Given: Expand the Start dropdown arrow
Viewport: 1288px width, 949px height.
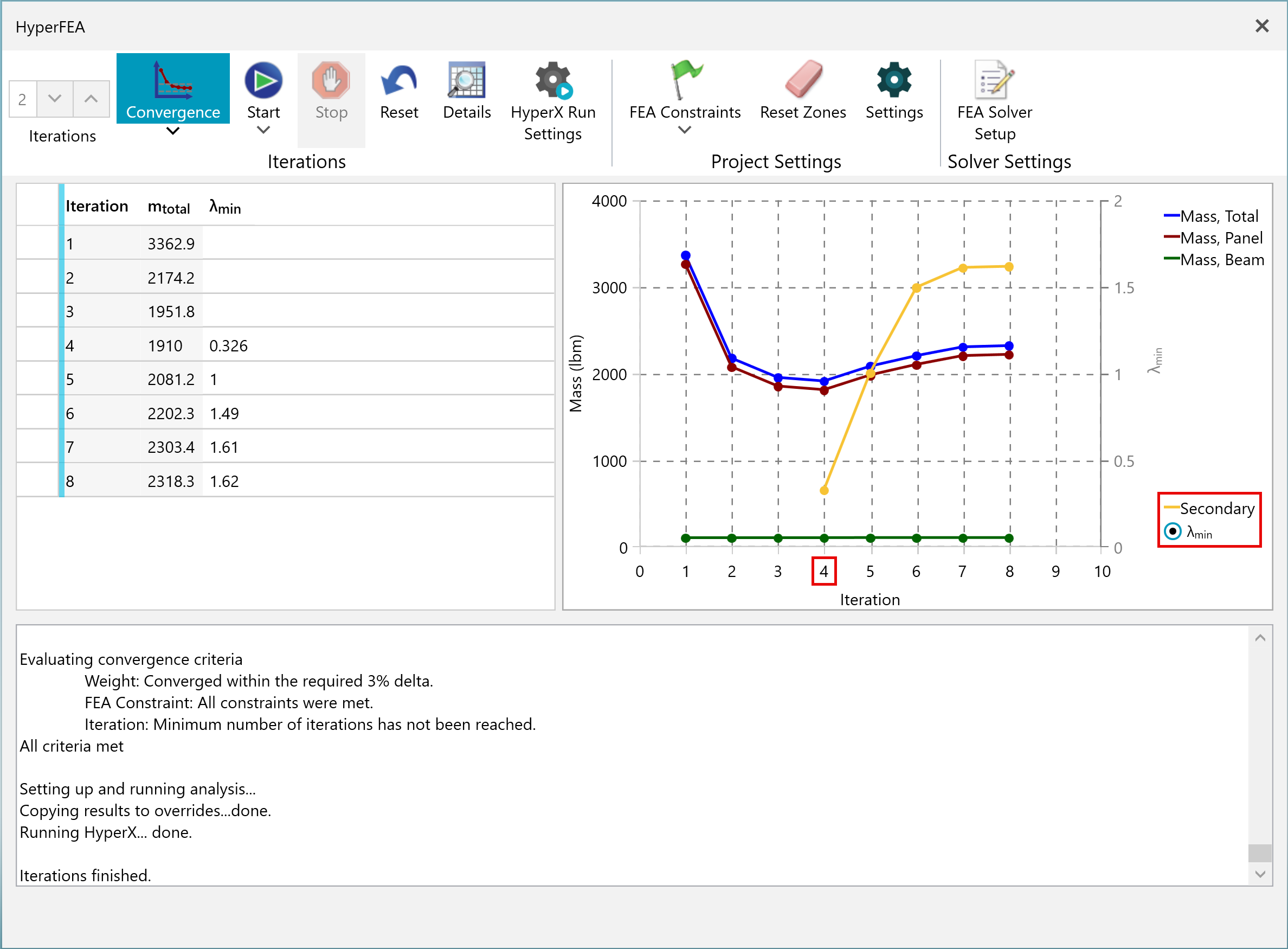Looking at the screenshot, I should tap(263, 130).
